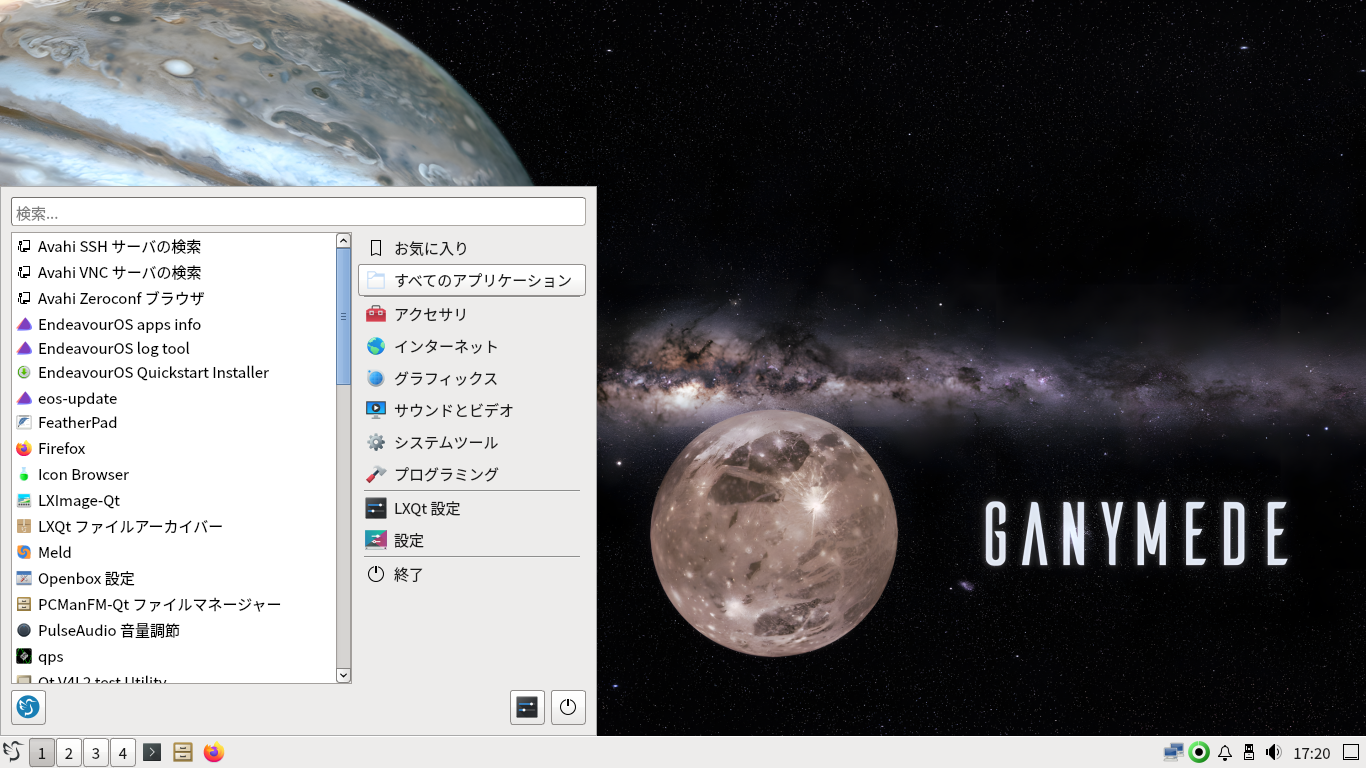The image size is (1366, 768).
Task: Click the 検索 search field
Action: [x=298, y=212]
